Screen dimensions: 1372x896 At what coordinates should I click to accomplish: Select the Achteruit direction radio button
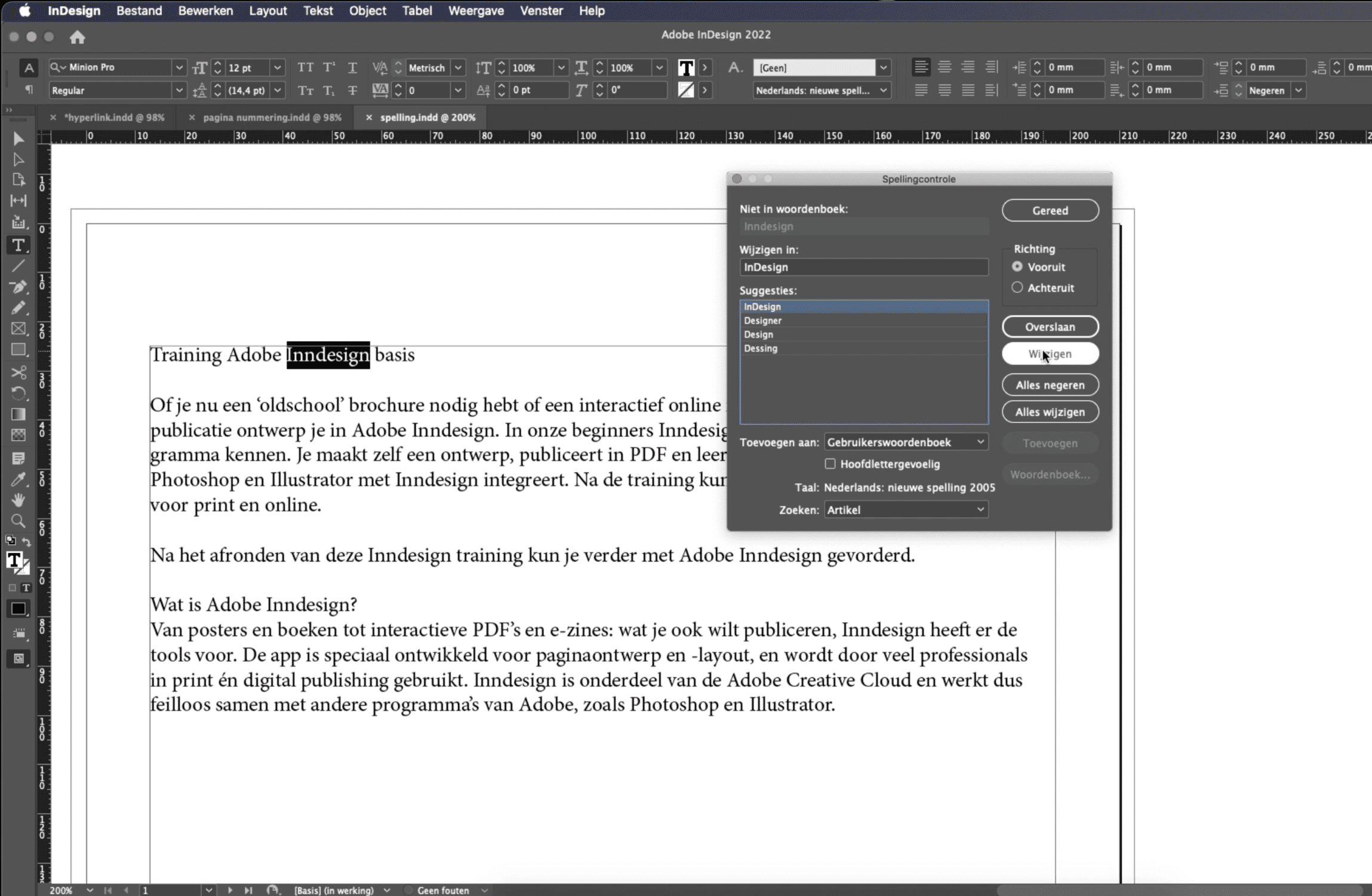(1017, 287)
